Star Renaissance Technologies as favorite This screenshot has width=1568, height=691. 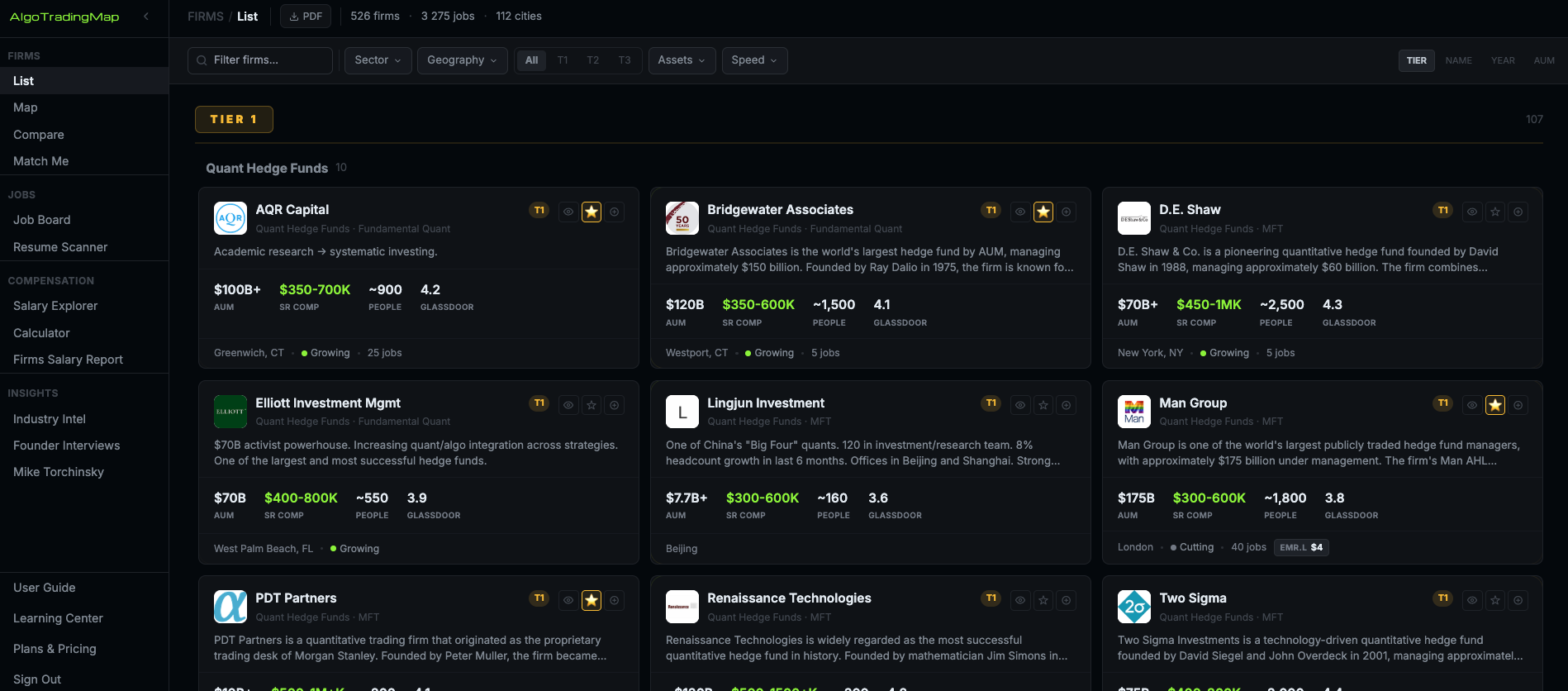pyautogui.click(x=1043, y=600)
